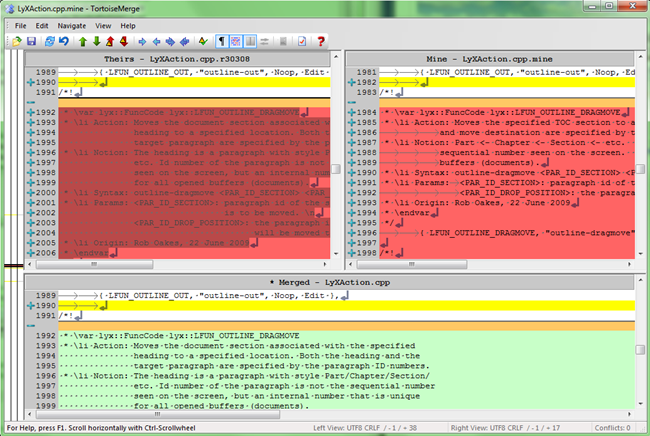This screenshot has width=650, height=436.
Task: Click Theirs pane scroll-down arrow
Action: (x=336, y=253)
